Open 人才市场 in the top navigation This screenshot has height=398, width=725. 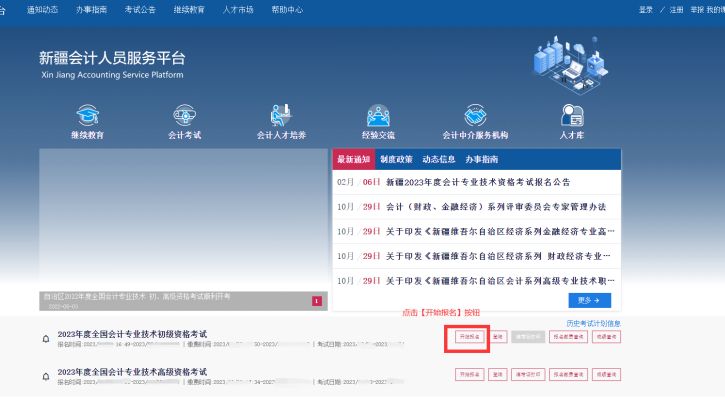click(238, 9)
